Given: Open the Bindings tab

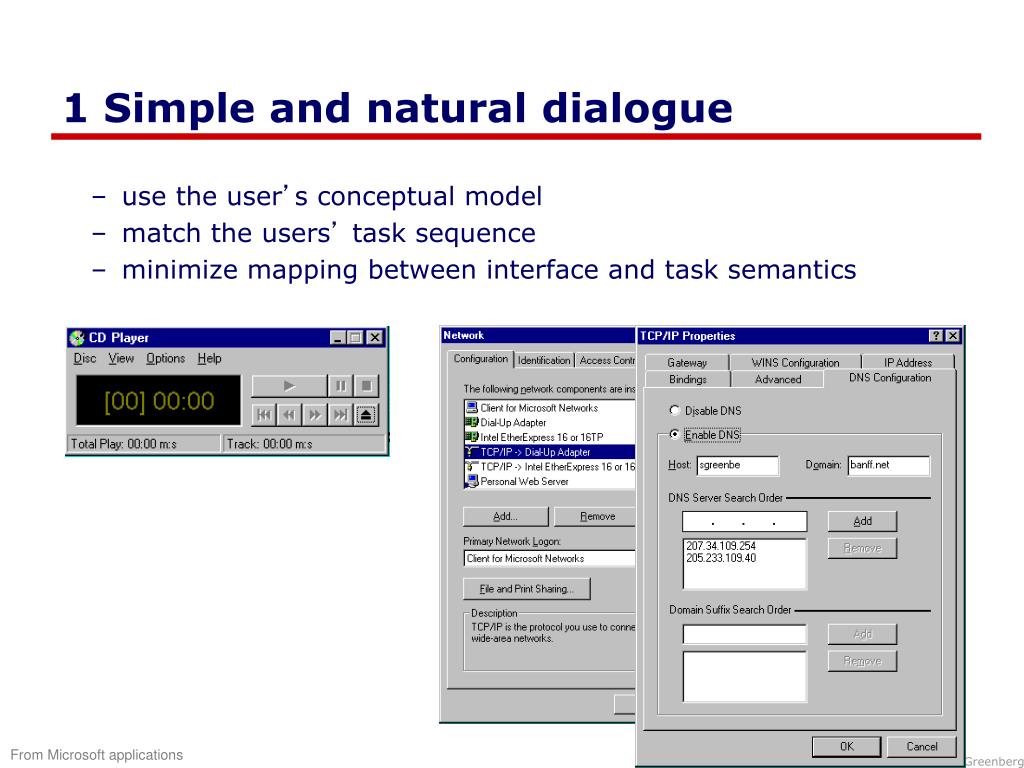Looking at the screenshot, I should click(688, 379).
